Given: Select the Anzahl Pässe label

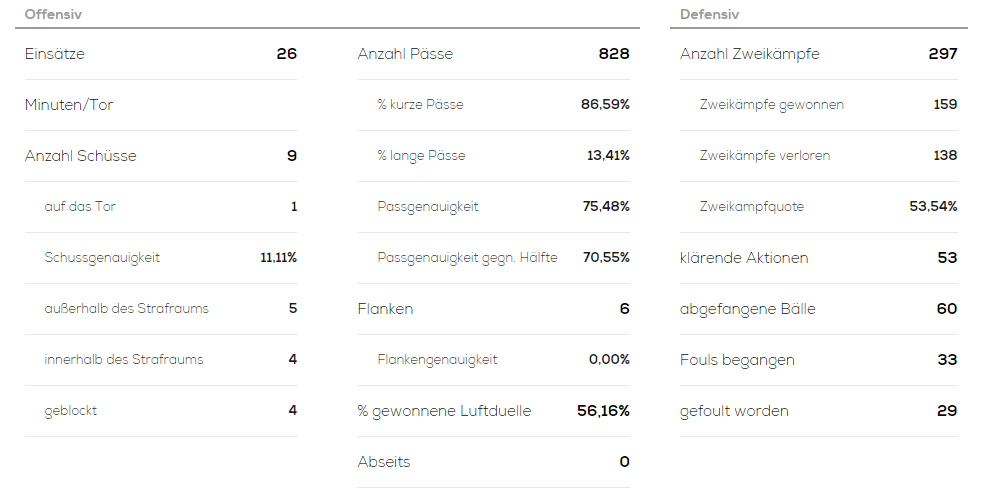Looking at the screenshot, I should (405, 54).
